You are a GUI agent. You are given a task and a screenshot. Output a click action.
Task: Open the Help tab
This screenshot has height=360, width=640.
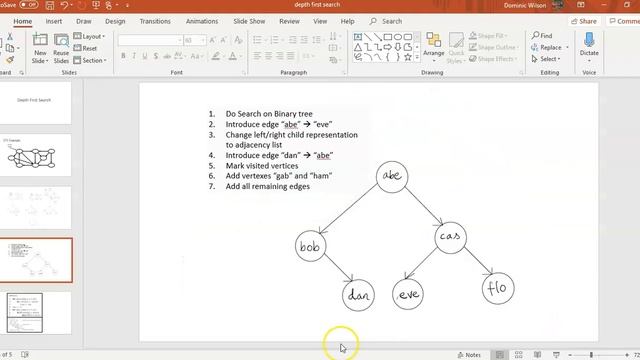tap(347, 21)
